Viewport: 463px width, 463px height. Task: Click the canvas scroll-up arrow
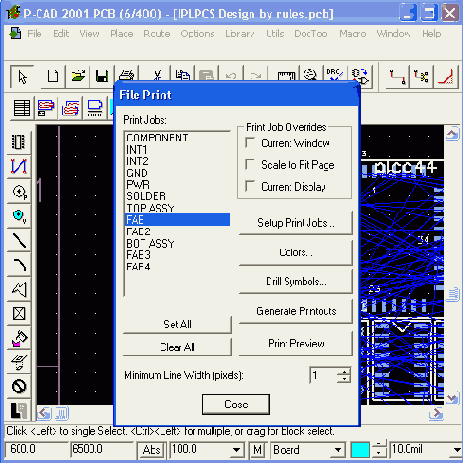coord(452,134)
